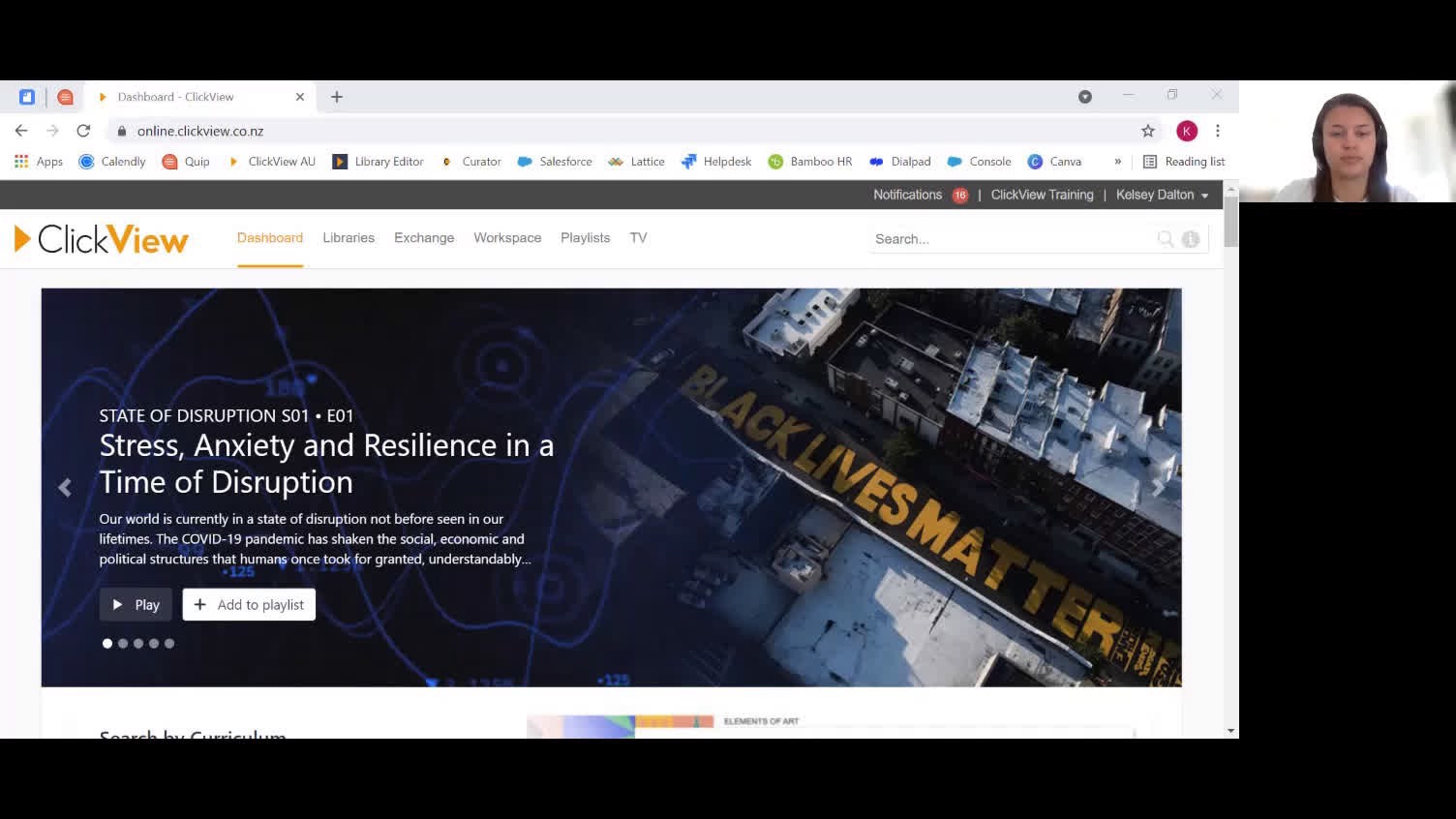Switch to the Playlists tab
The image size is (1456, 819).
[585, 238]
